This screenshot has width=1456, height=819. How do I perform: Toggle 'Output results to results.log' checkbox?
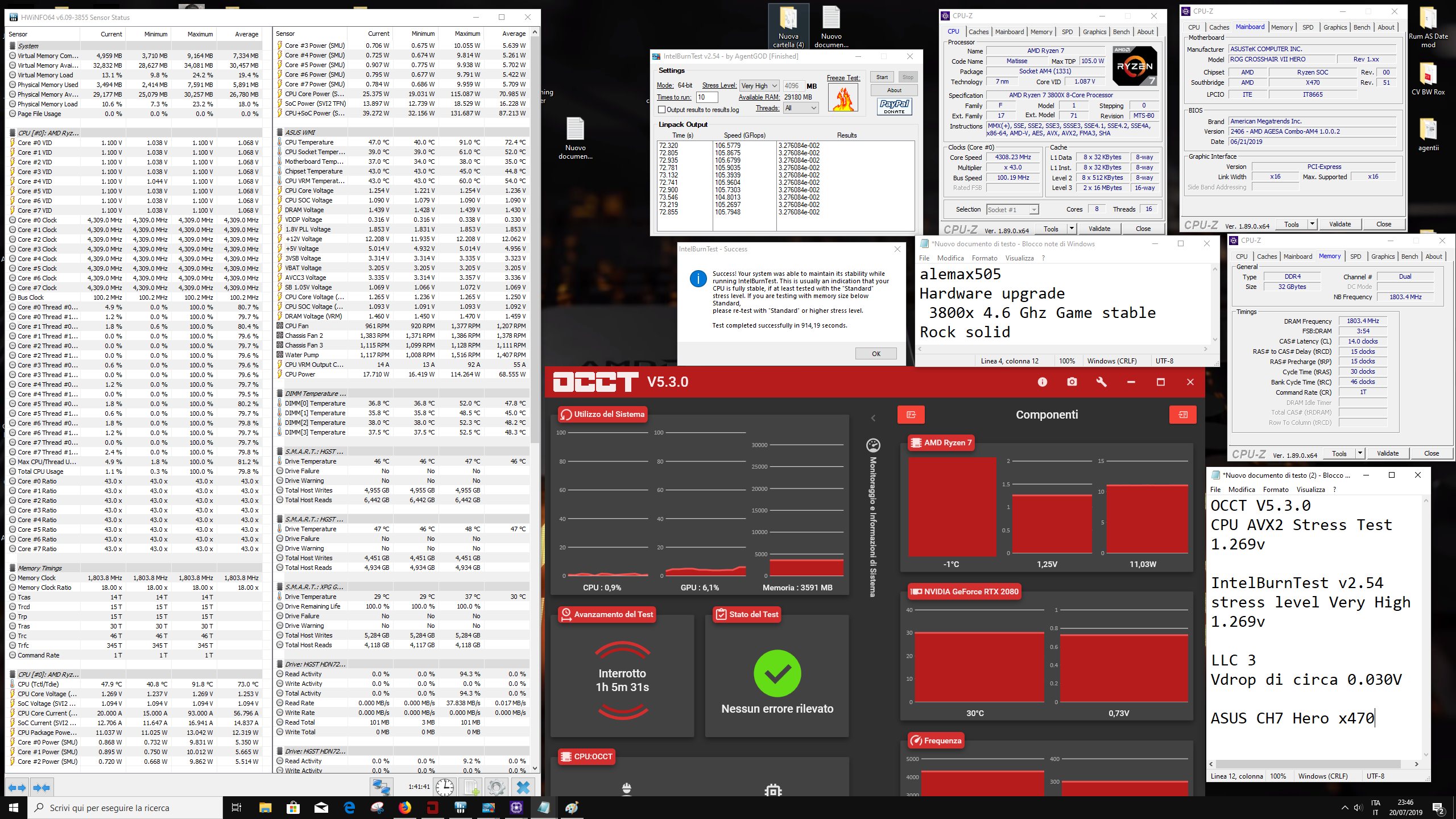[662, 110]
